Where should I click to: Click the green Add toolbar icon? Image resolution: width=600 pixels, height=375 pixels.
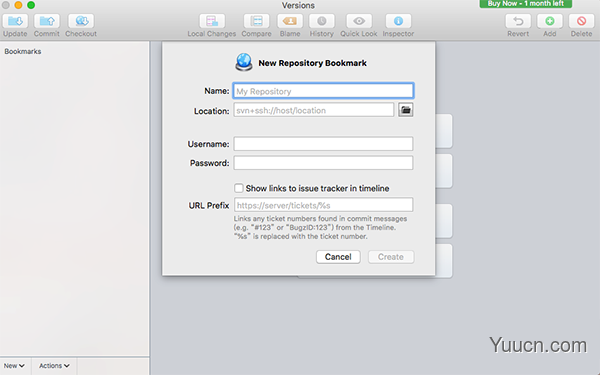point(550,21)
